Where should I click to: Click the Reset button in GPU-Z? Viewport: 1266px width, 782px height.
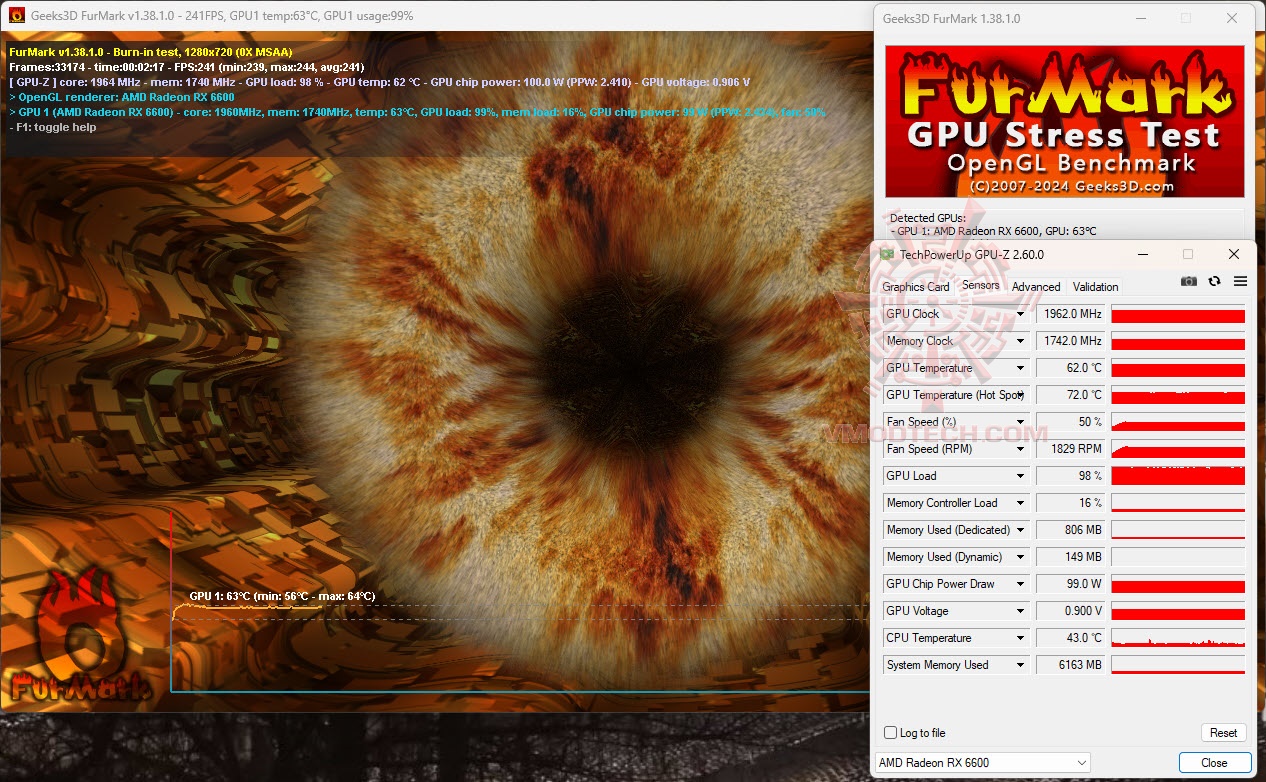click(1223, 733)
